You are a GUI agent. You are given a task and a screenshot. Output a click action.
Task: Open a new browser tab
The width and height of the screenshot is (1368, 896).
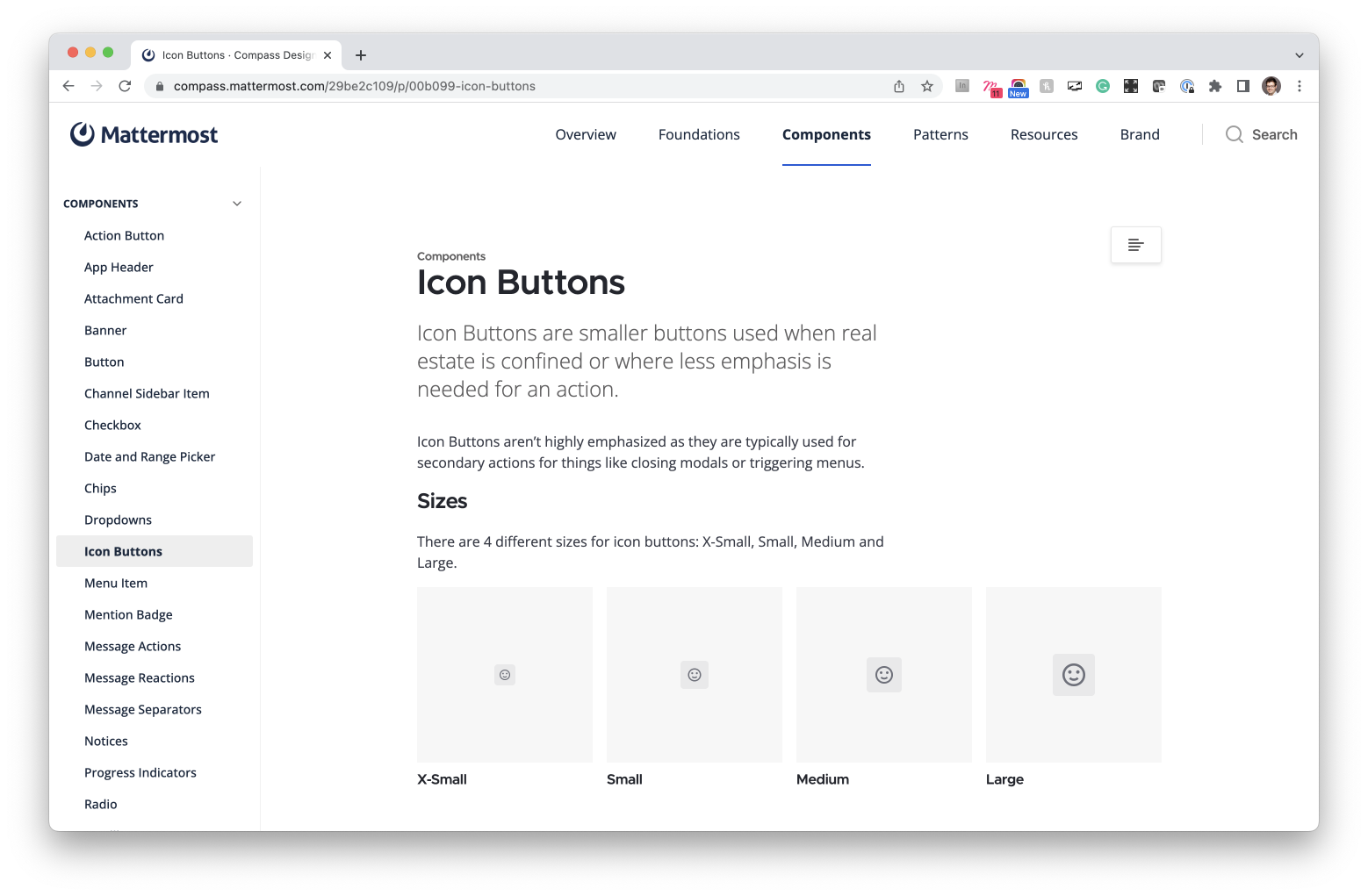(361, 55)
